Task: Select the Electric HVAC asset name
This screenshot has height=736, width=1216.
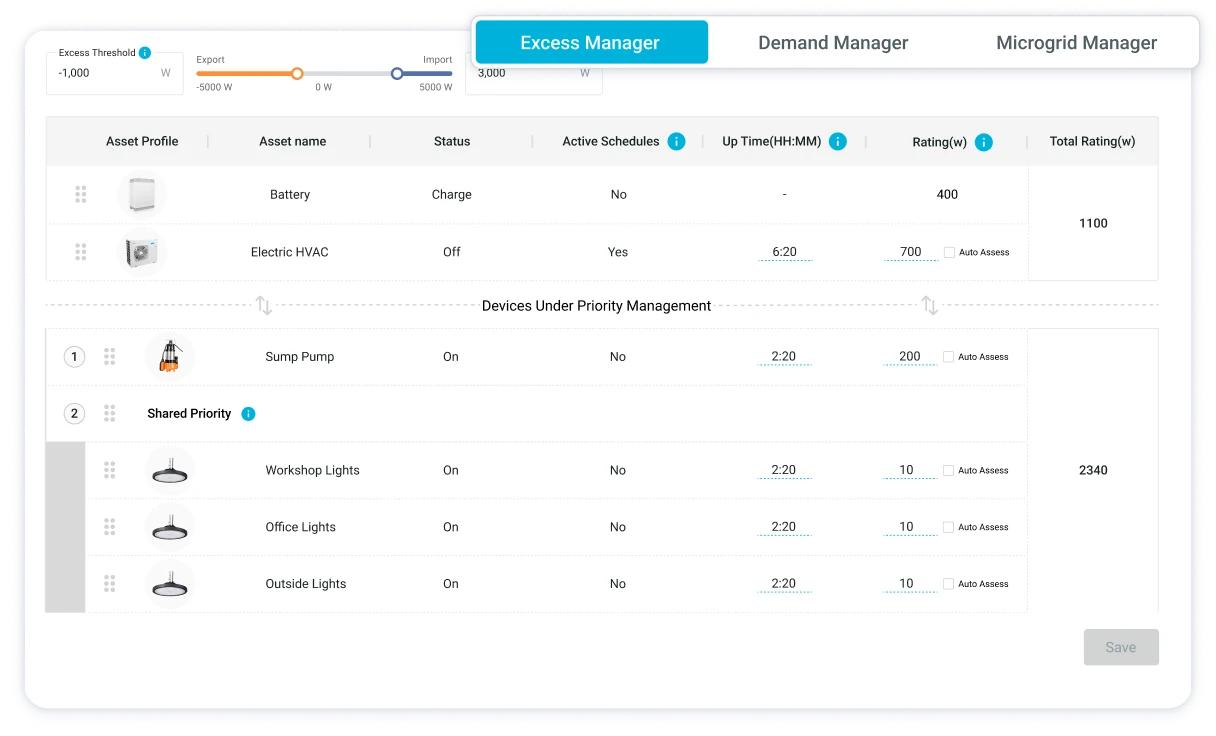Action: point(290,252)
